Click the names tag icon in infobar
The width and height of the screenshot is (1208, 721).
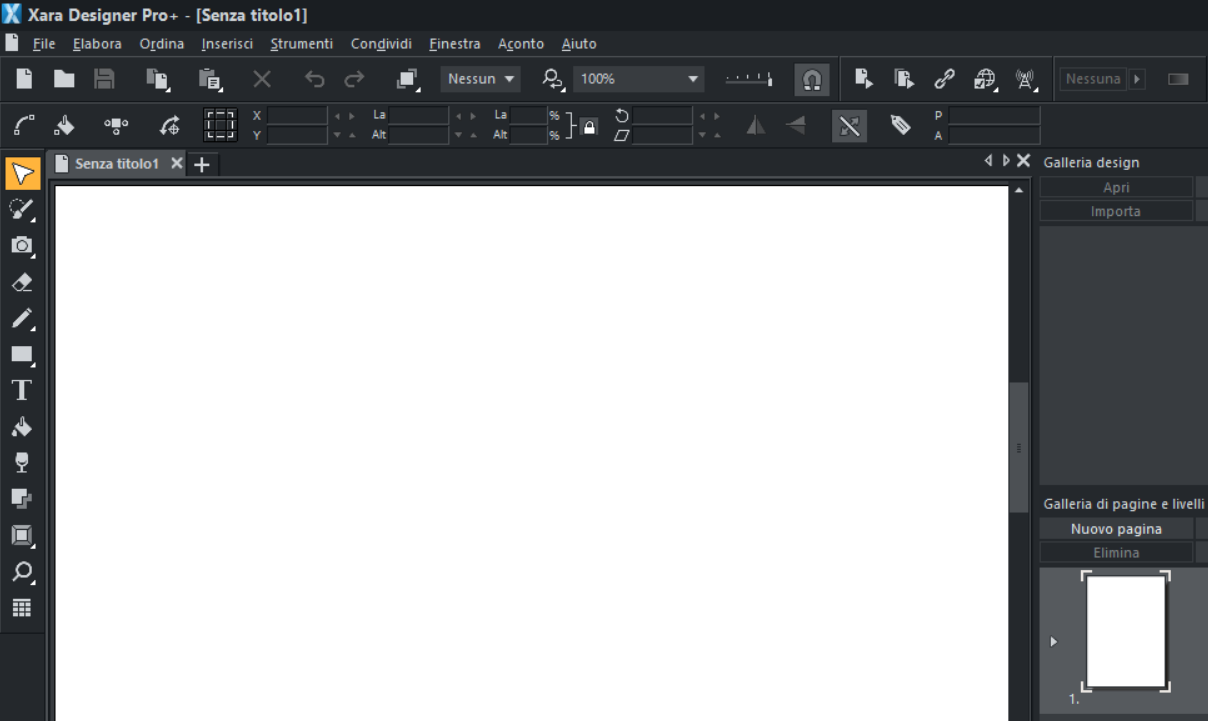click(x=900, y=125)
